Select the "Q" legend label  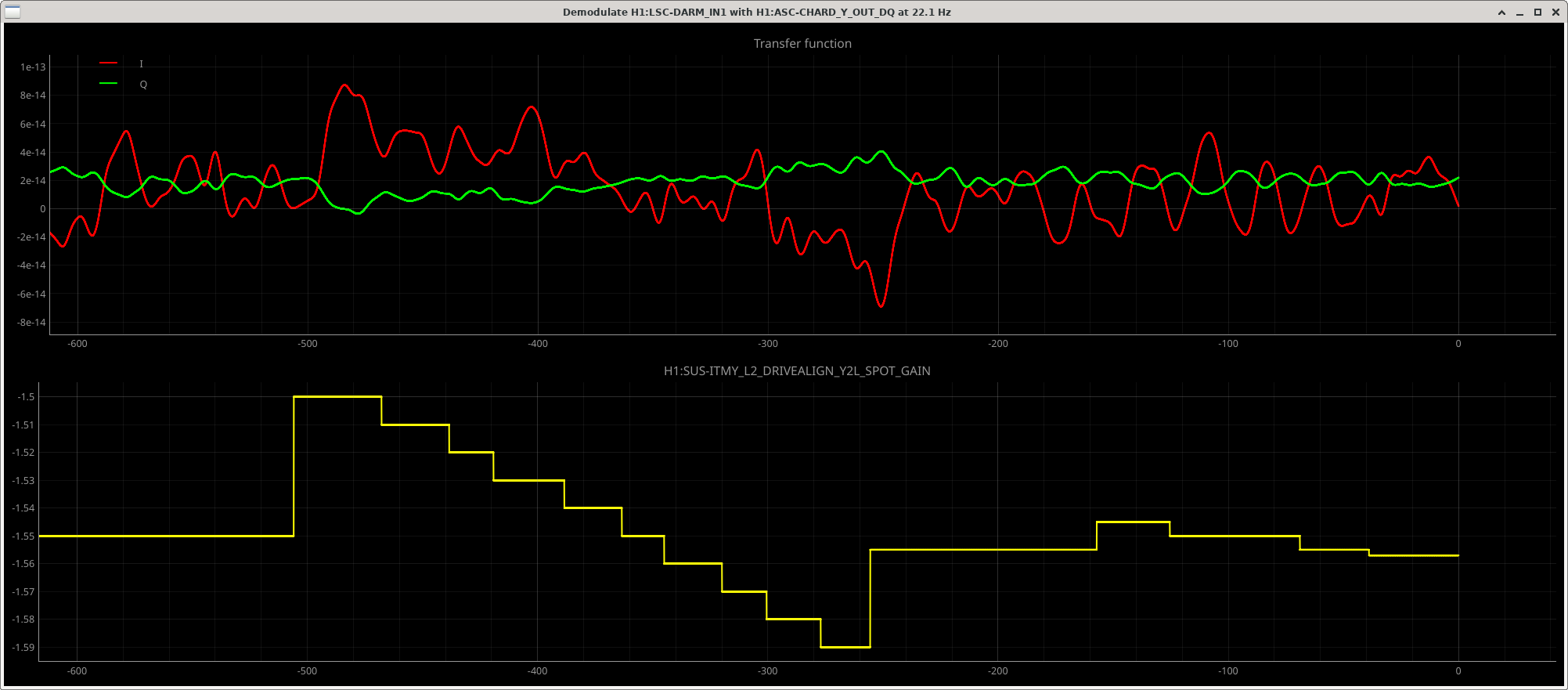click(x=143, y=85)
